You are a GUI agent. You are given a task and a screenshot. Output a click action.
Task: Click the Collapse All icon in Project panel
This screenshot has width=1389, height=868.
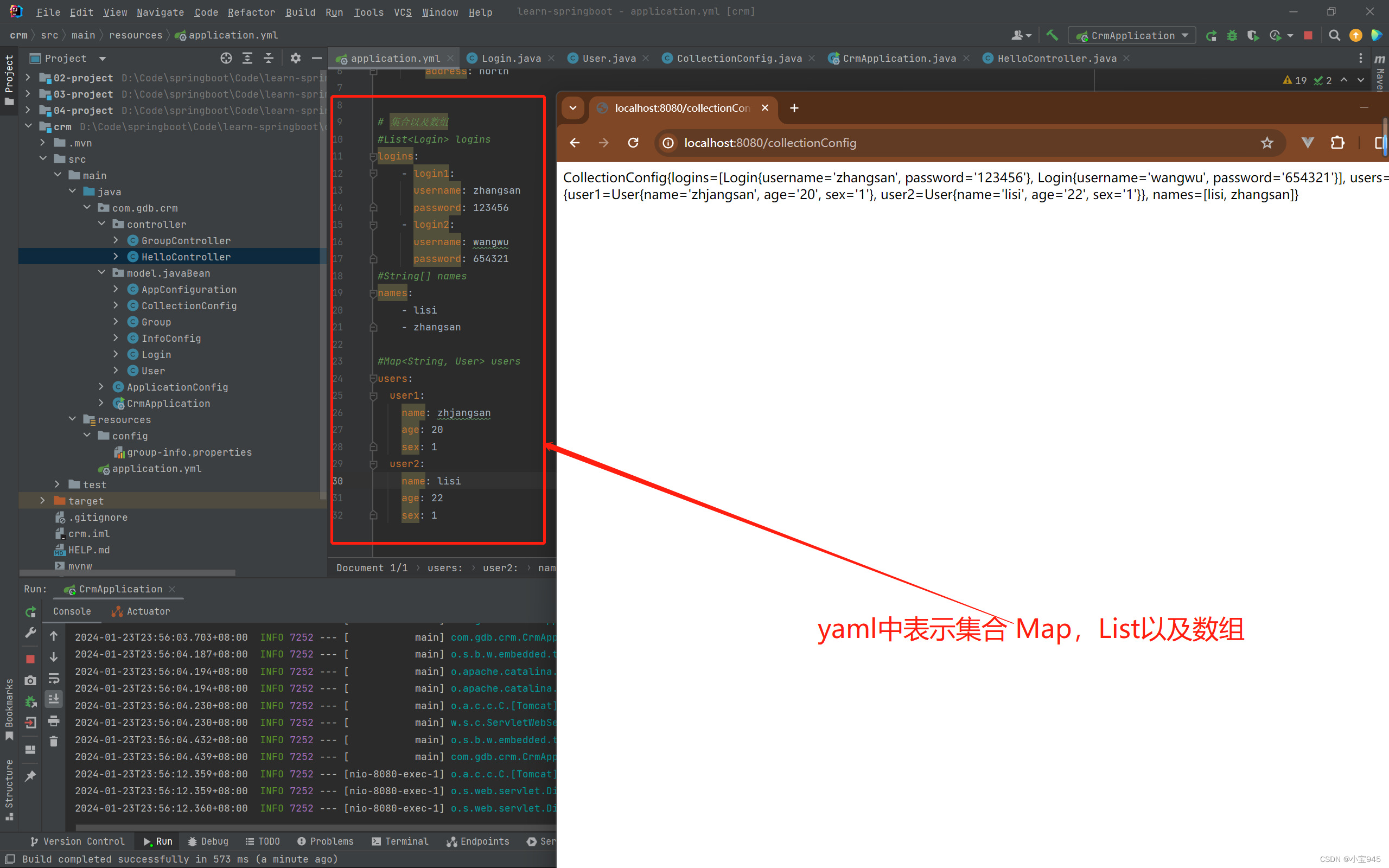coord(268,58)
